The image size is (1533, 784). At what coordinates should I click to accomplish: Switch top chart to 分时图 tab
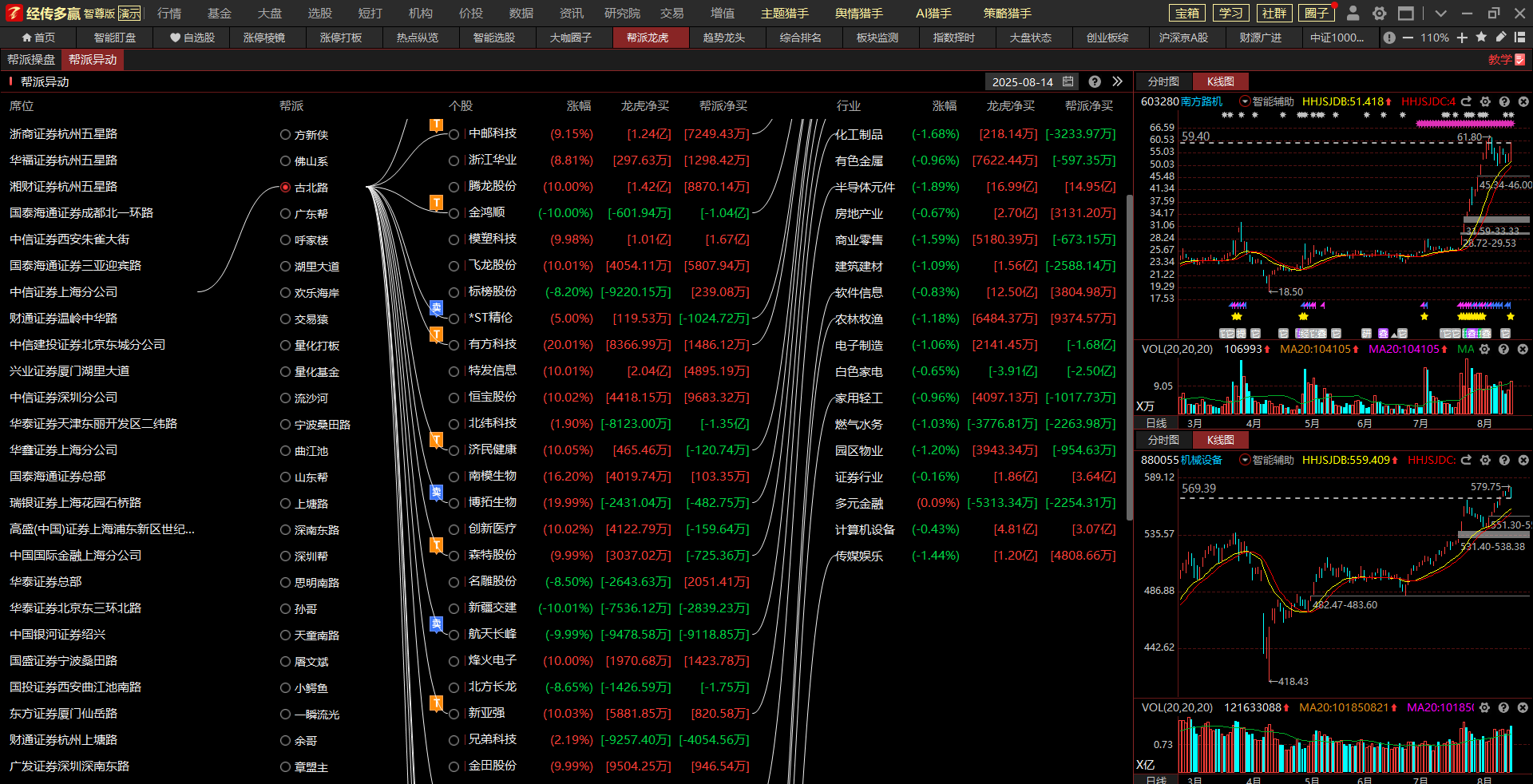point(1163,81)
